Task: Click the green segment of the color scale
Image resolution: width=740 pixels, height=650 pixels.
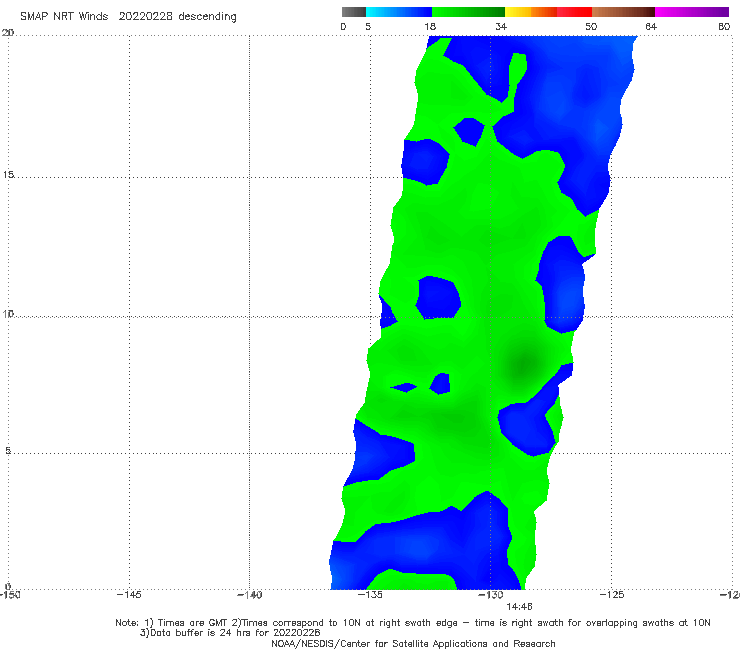Action: [x=468, y=12]
